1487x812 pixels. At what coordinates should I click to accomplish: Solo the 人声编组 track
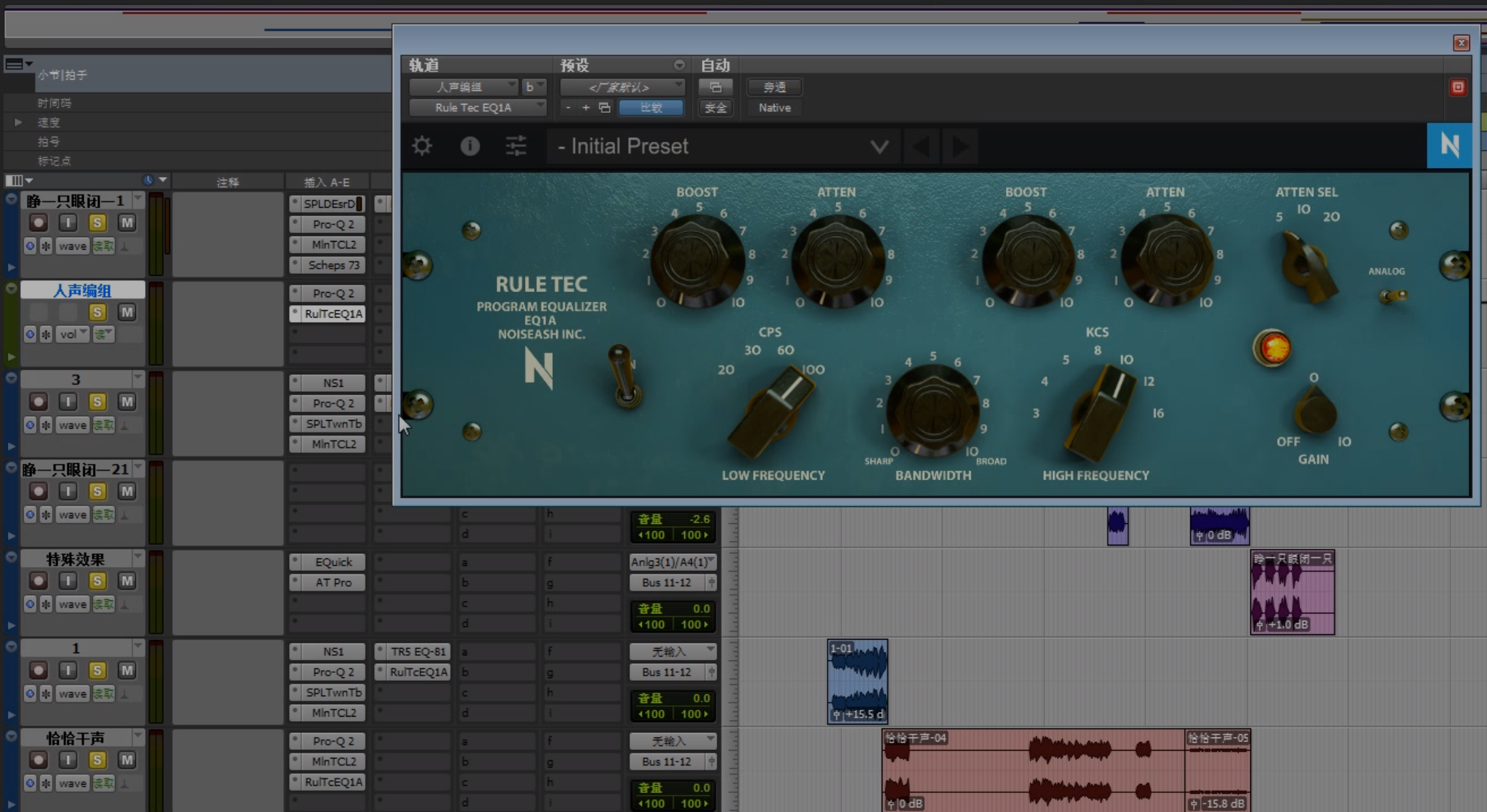pyautogui.click(x=97, y=312)
